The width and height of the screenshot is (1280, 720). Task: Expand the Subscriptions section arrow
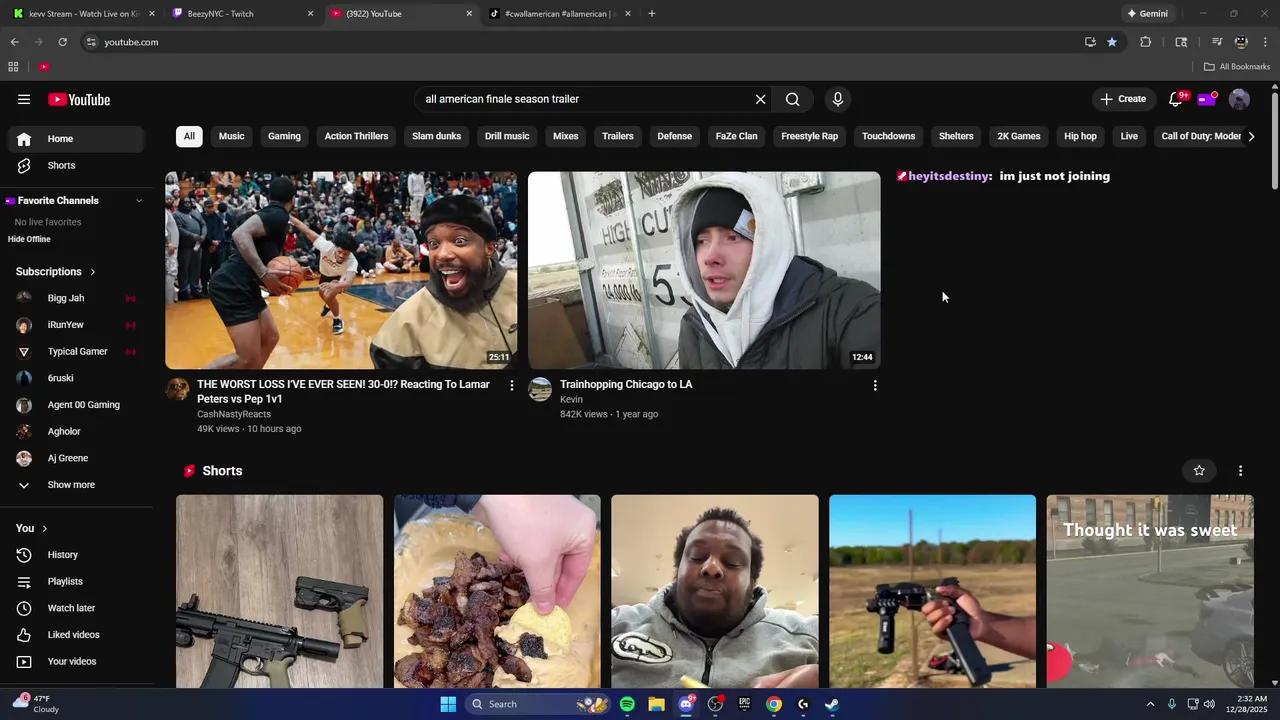pos(93,272)
